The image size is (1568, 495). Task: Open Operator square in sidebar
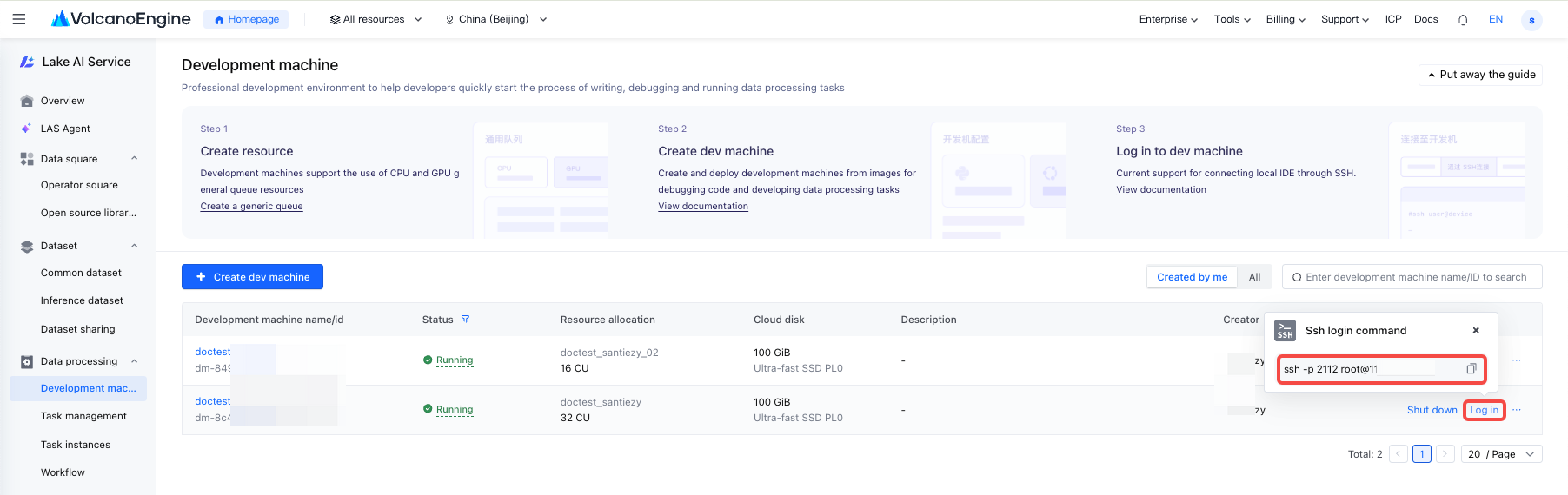tap(79, 185)
